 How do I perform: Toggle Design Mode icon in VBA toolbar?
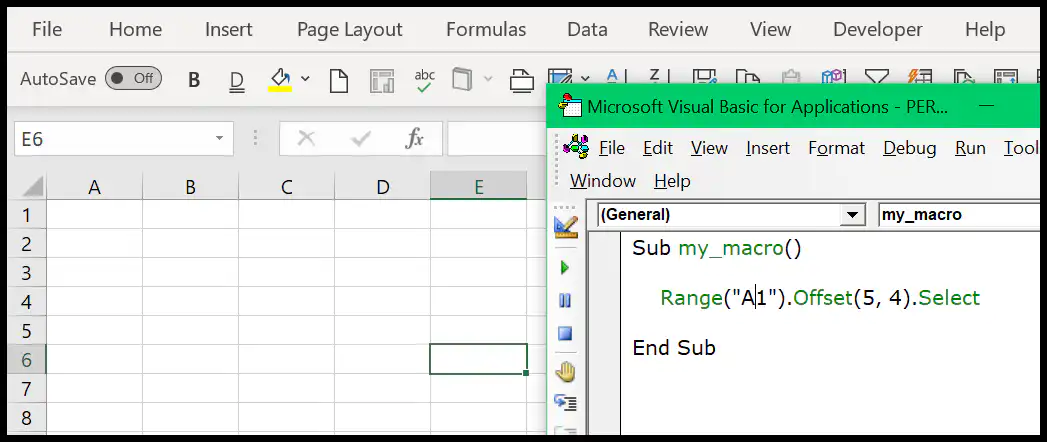pyautogui.click(x=566, y=227)
